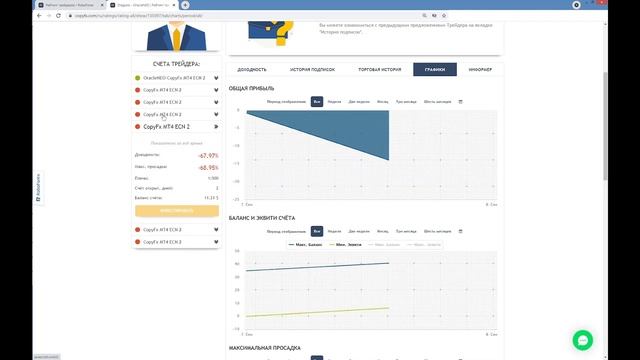Click the green status dot of OracleNEO account
This screenshot has width=640, height=360.
point(138,78)
